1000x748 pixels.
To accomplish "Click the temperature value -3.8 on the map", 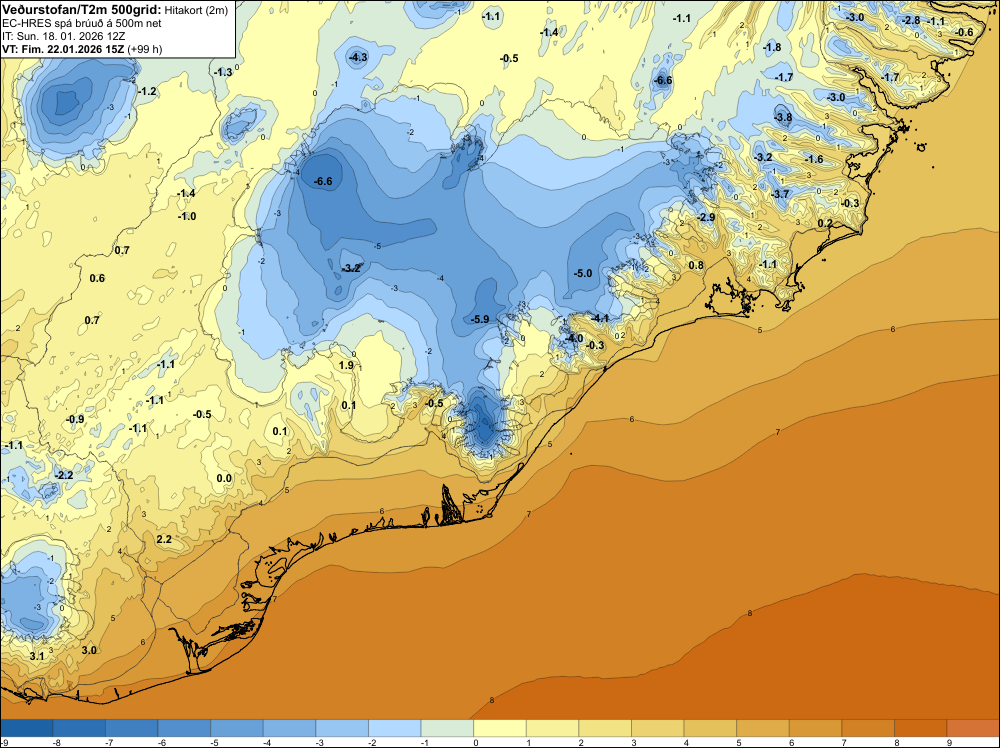I will click(x=783, y=117).
